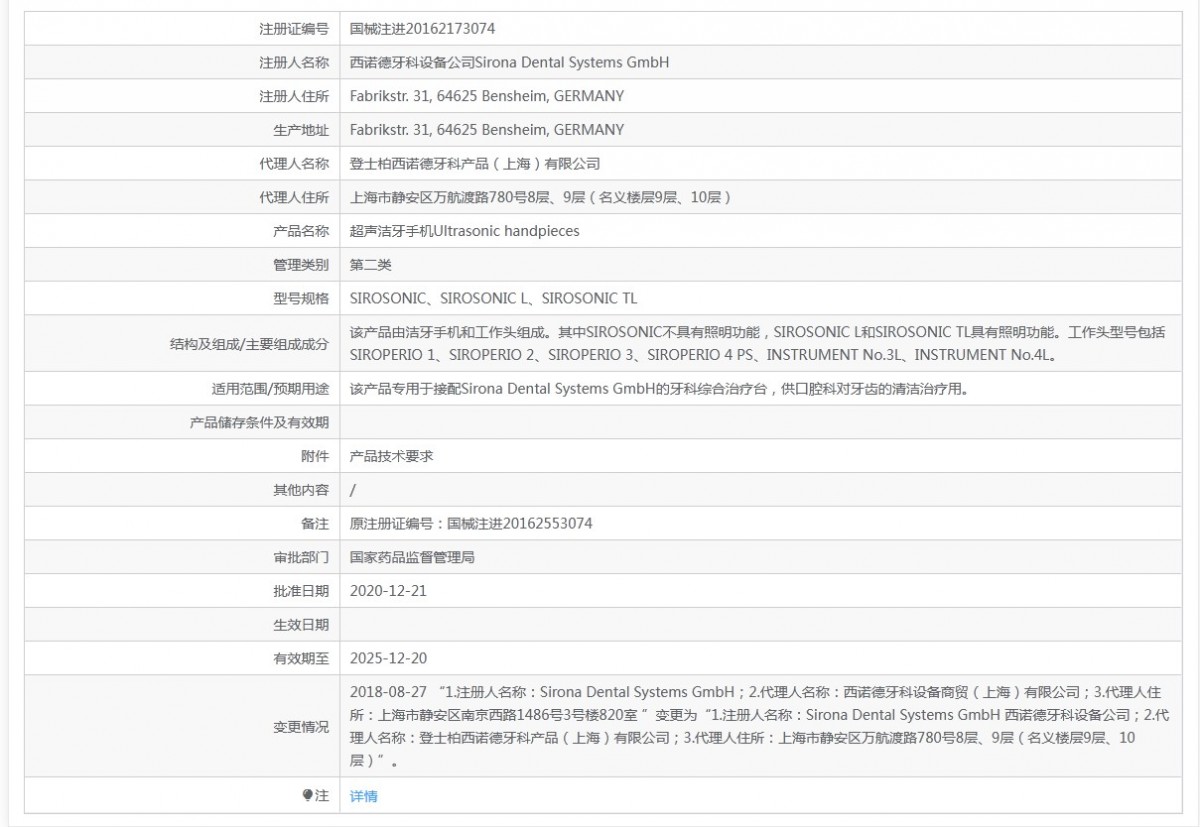Click the 注册人住所 address value
1200x827 pixels.
487,96
